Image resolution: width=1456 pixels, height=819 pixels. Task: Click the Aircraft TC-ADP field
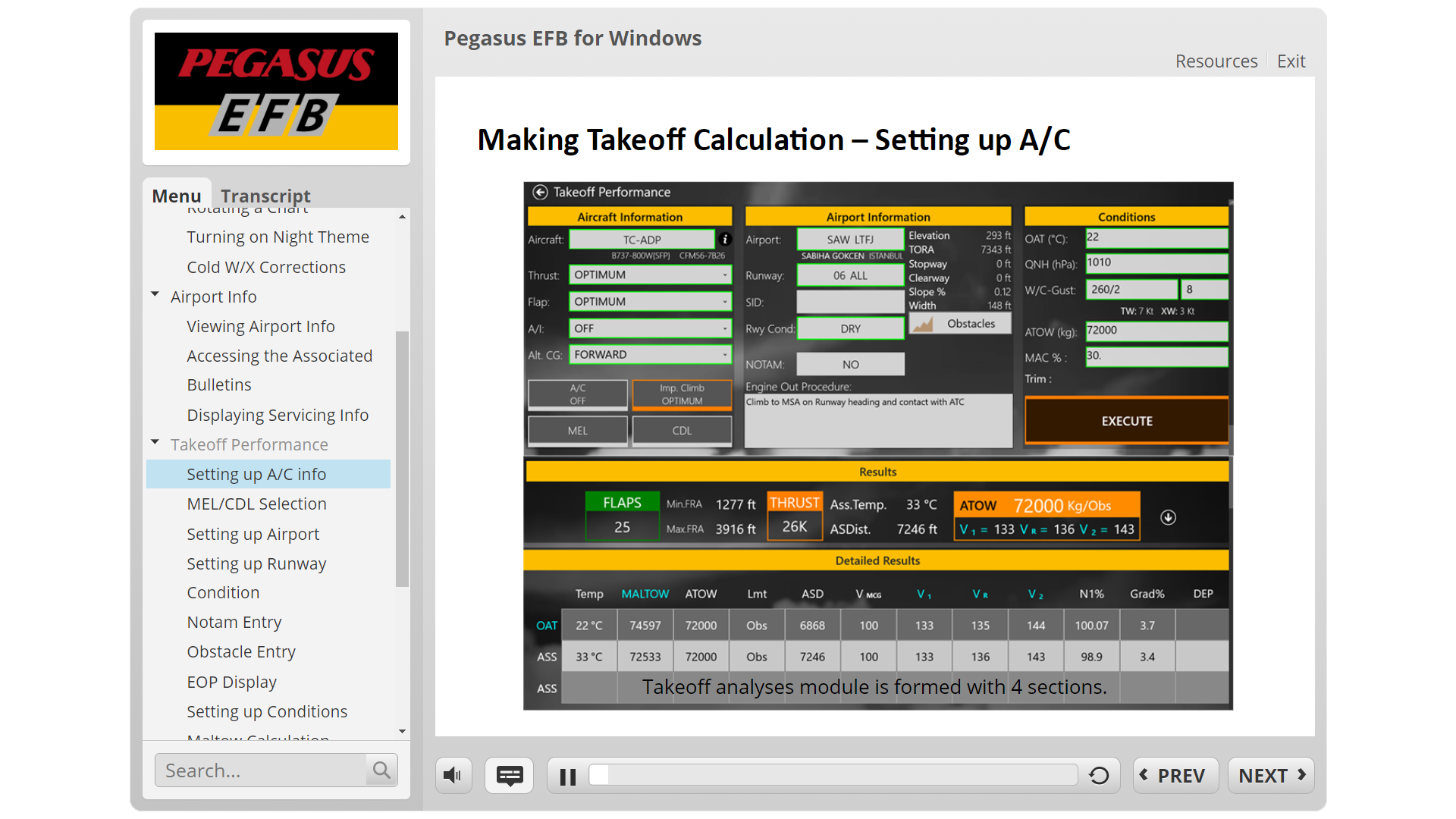point(642,240)
